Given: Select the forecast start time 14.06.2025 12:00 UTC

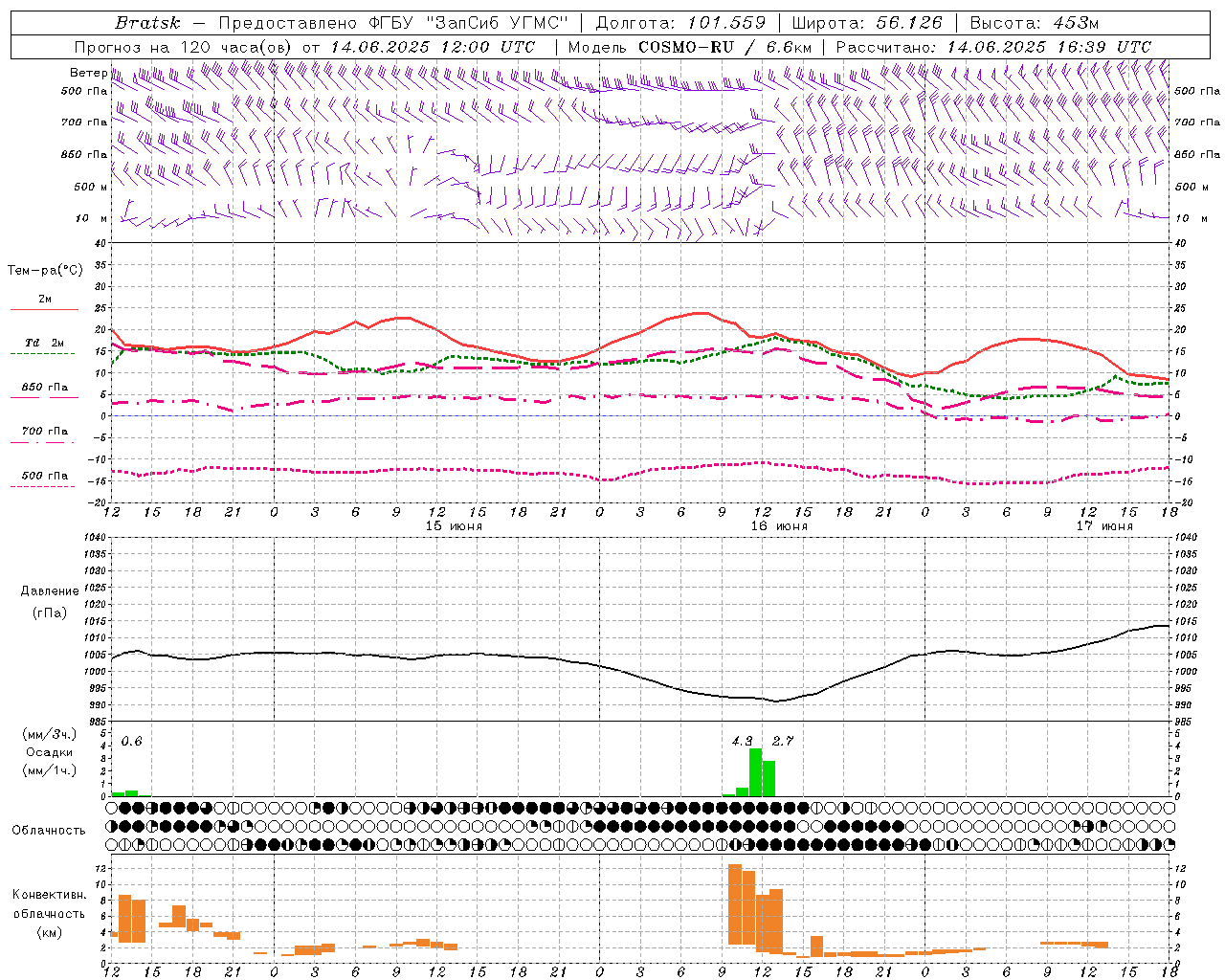Looking at the screenshot, I should 433,47.
